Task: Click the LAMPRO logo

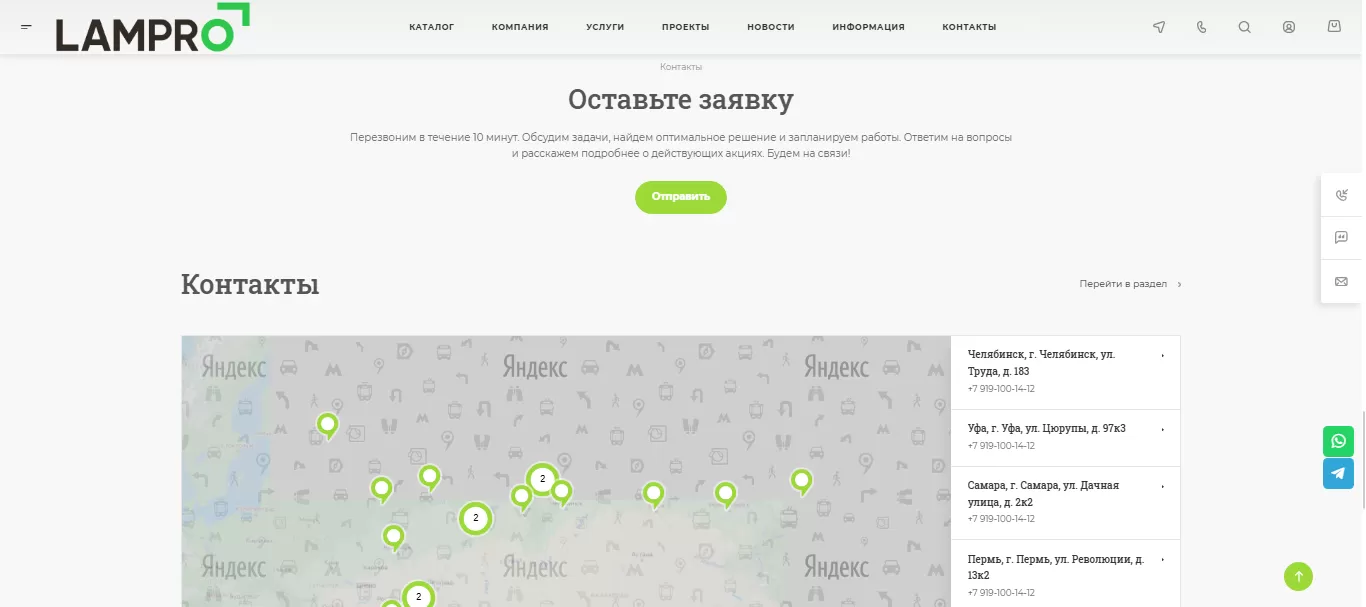Action: (x=152, y=28)
